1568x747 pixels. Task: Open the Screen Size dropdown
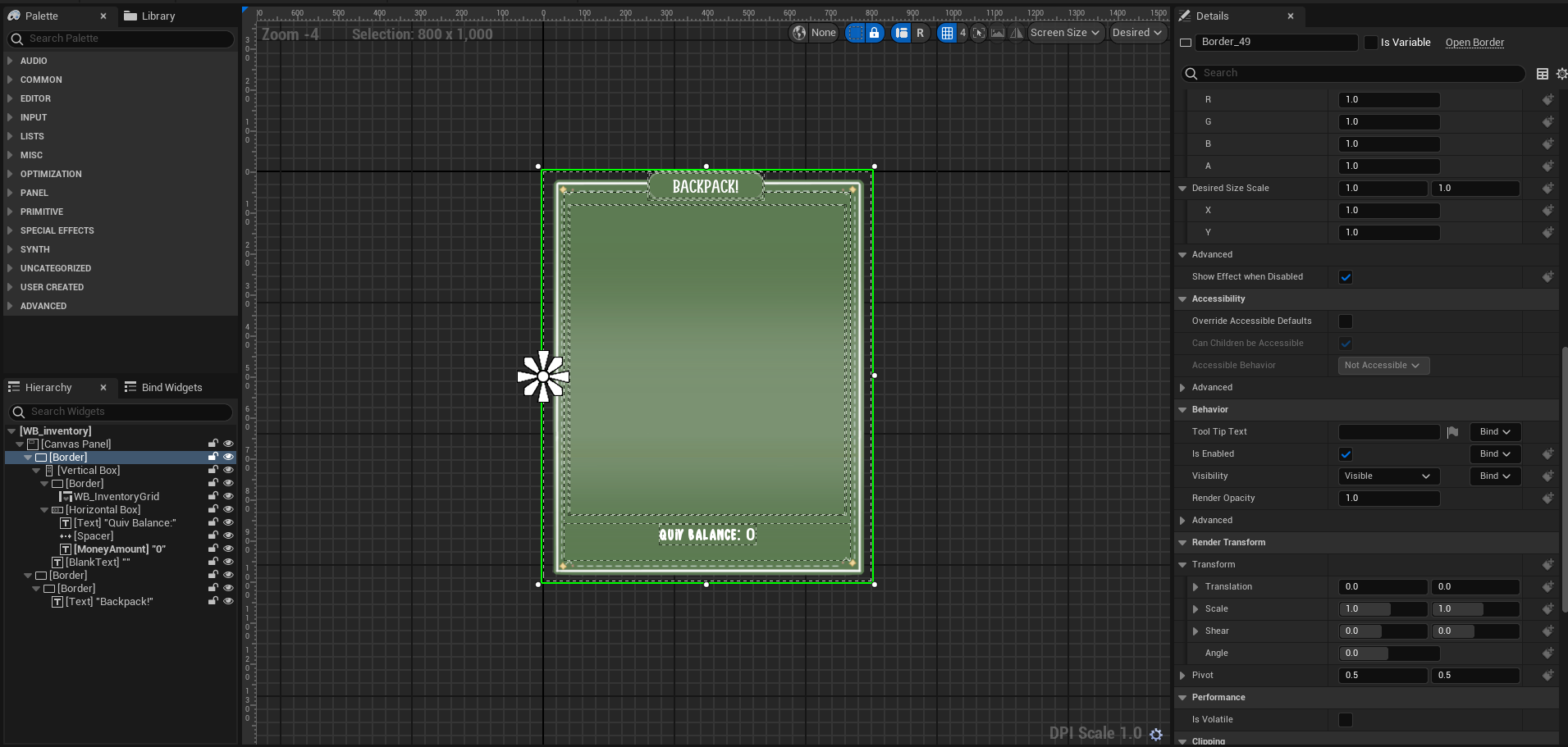(x=1064, y=33)
